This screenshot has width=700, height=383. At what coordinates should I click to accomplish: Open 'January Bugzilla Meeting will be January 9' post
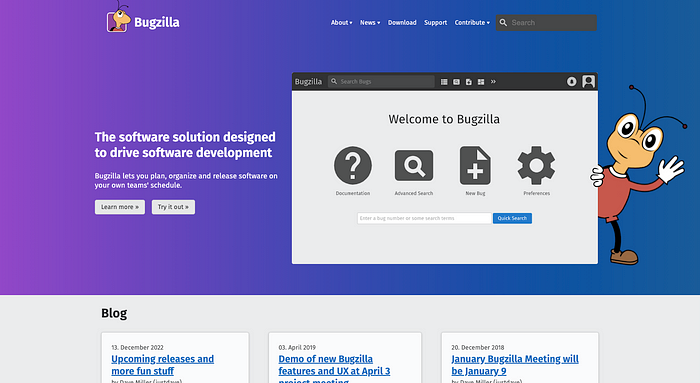click(515, 365)
